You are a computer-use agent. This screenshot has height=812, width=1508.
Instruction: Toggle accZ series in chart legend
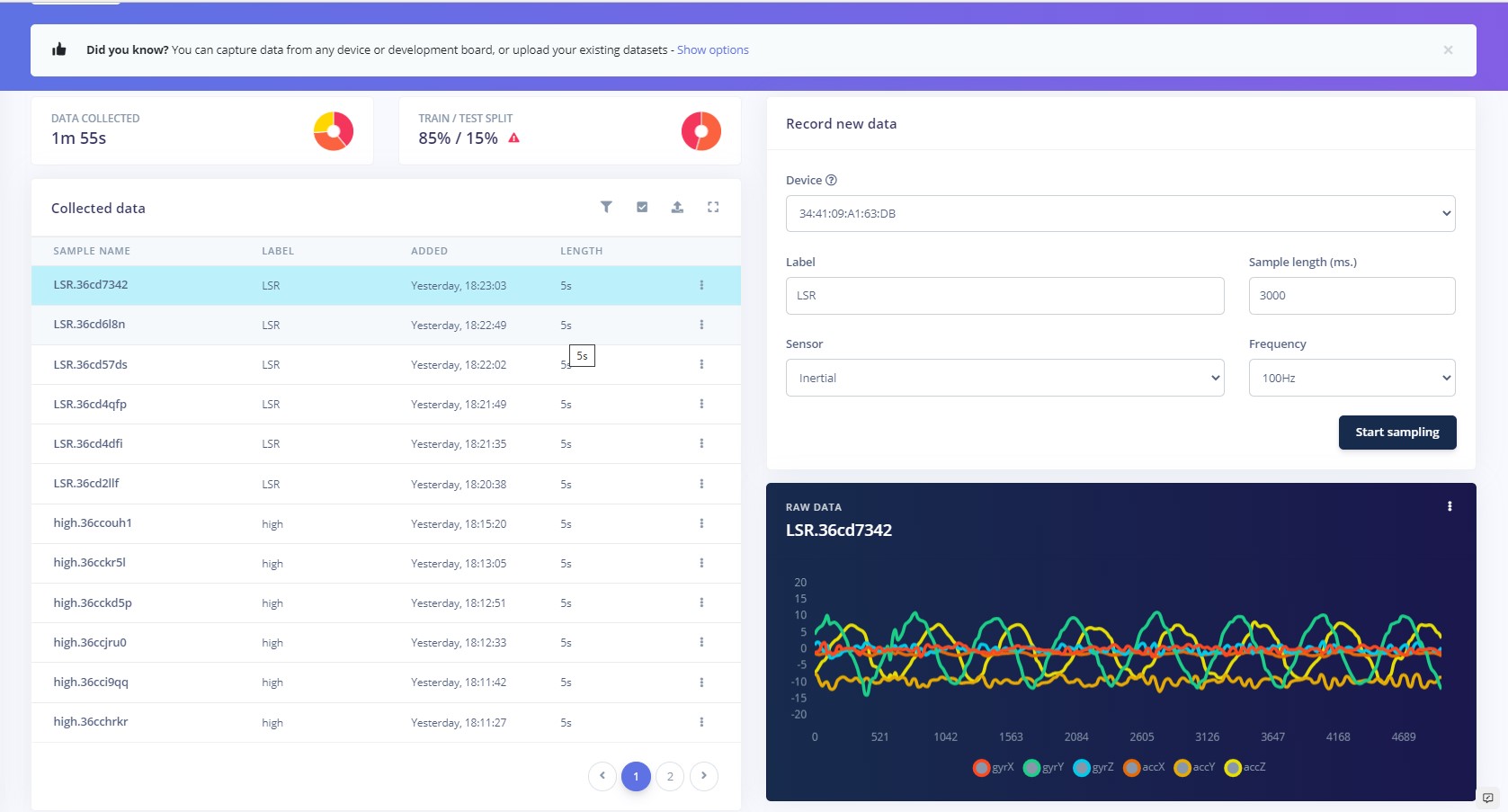pos(1245,767)
